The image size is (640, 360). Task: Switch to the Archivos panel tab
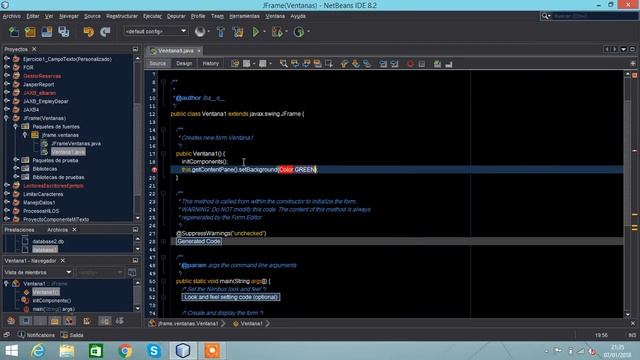(x=58, y=230)
